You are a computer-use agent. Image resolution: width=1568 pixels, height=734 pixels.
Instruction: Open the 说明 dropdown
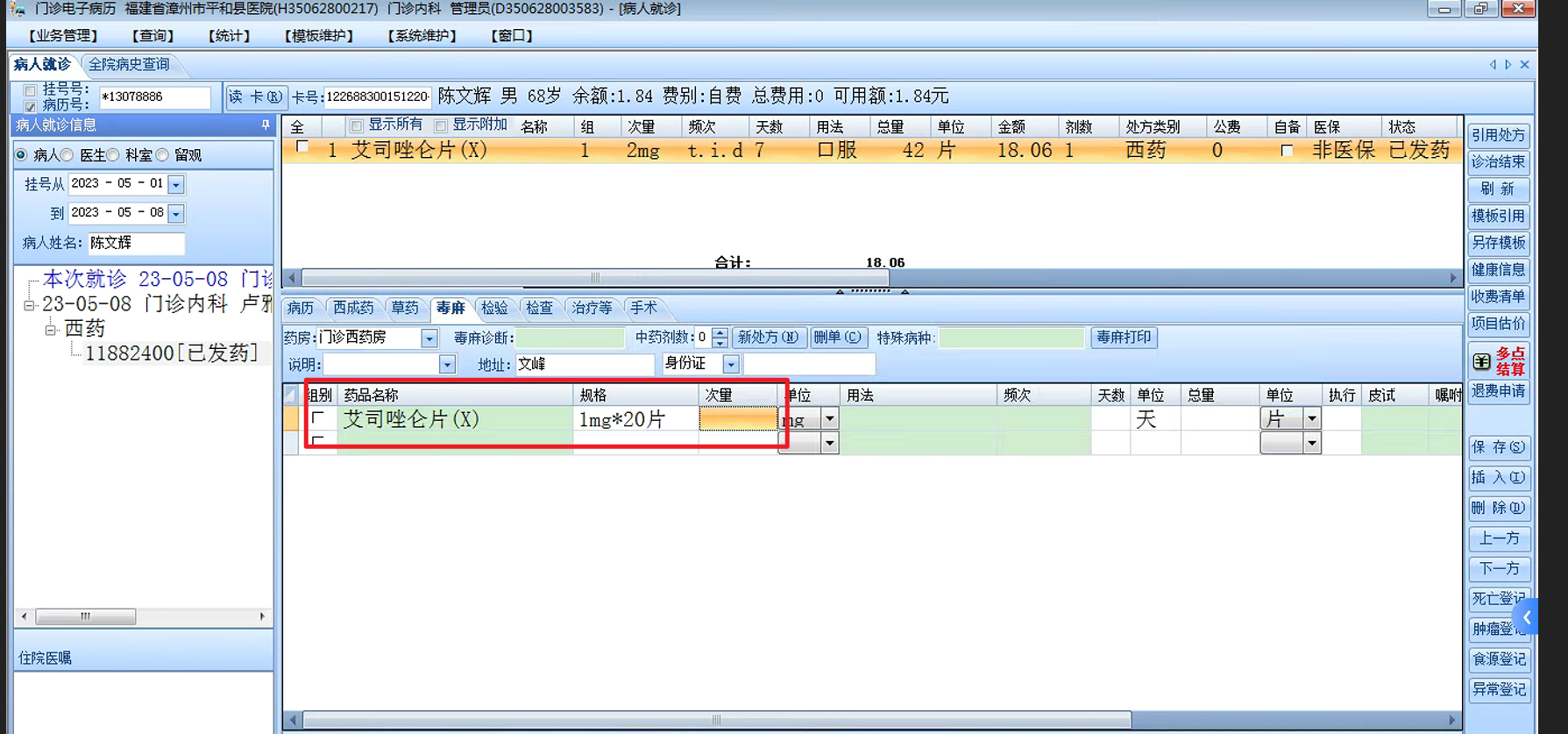[447, 364]
